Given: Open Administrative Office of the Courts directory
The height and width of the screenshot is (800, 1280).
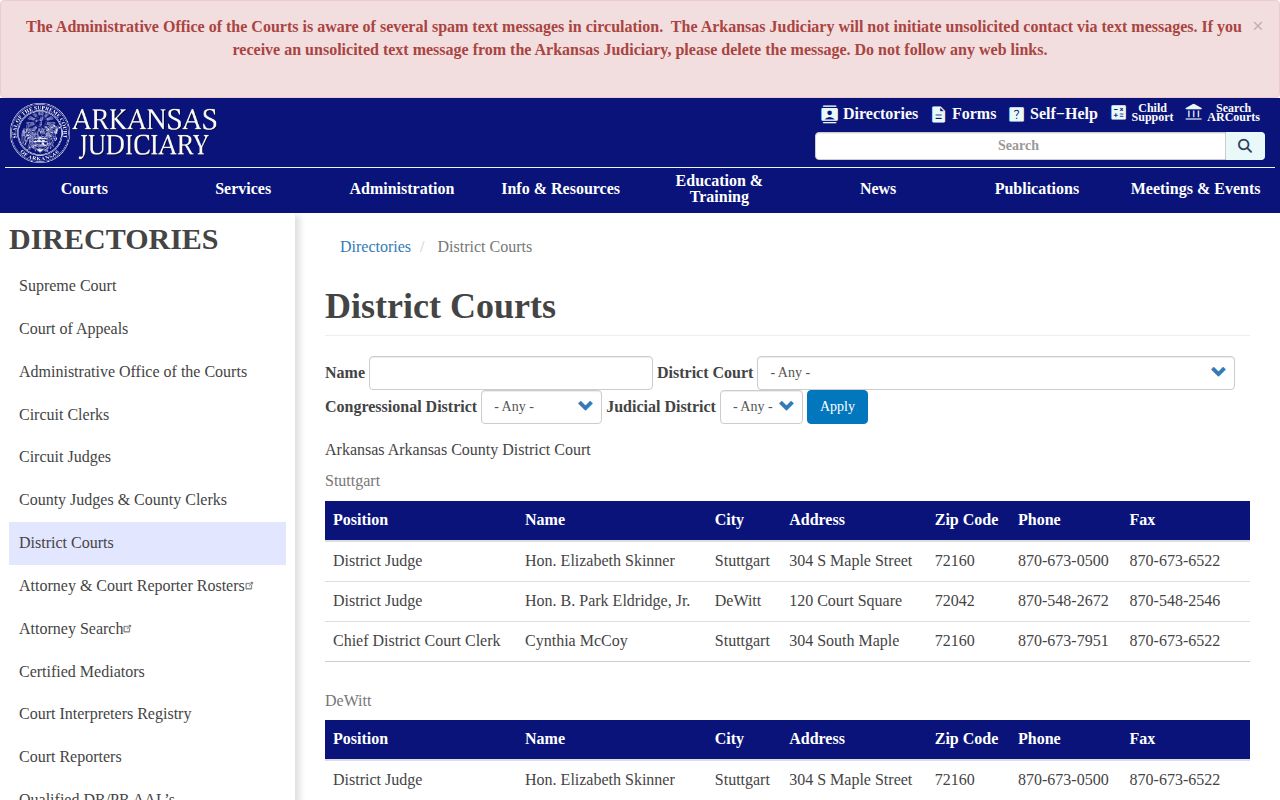Looking at the screenshot, I should coord(133,372).
